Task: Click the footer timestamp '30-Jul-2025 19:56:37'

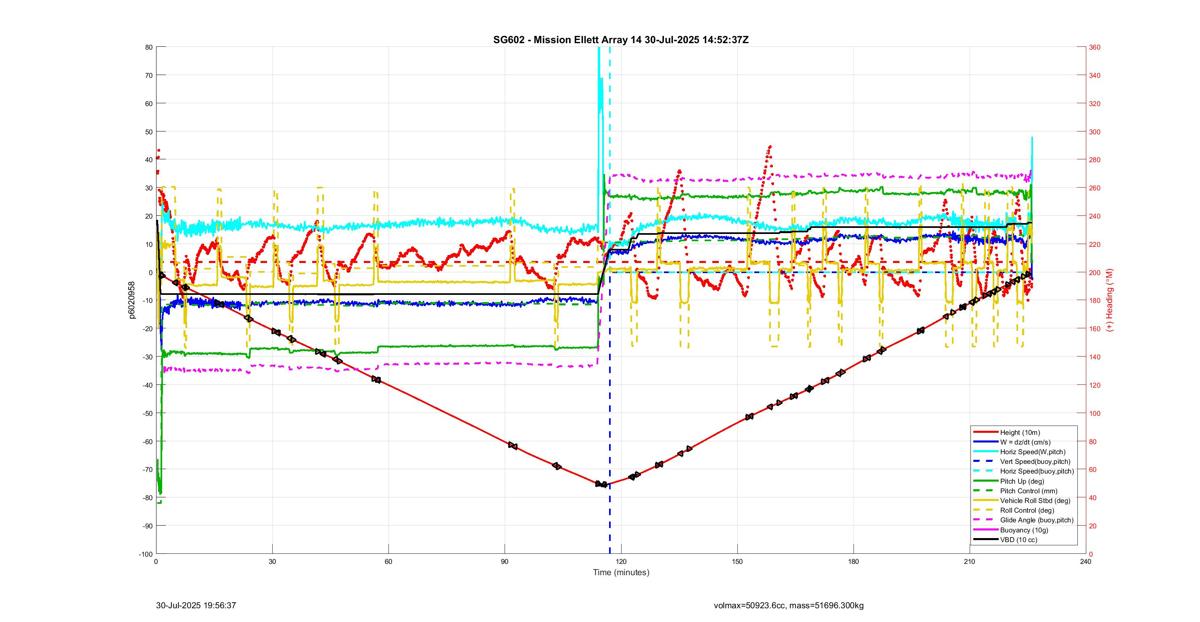Action: tap(196, 605)
